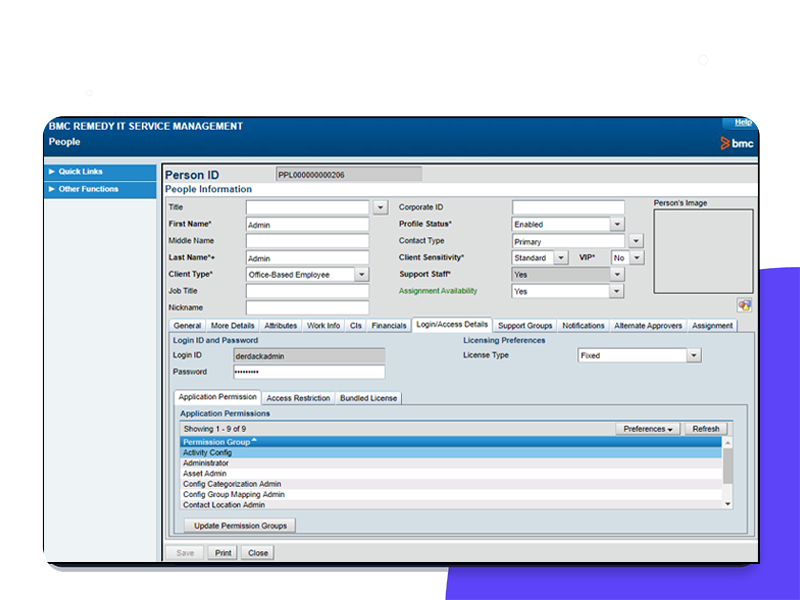
Task: Click permissions list scrollbar down arrow
Action: (728, 504)
